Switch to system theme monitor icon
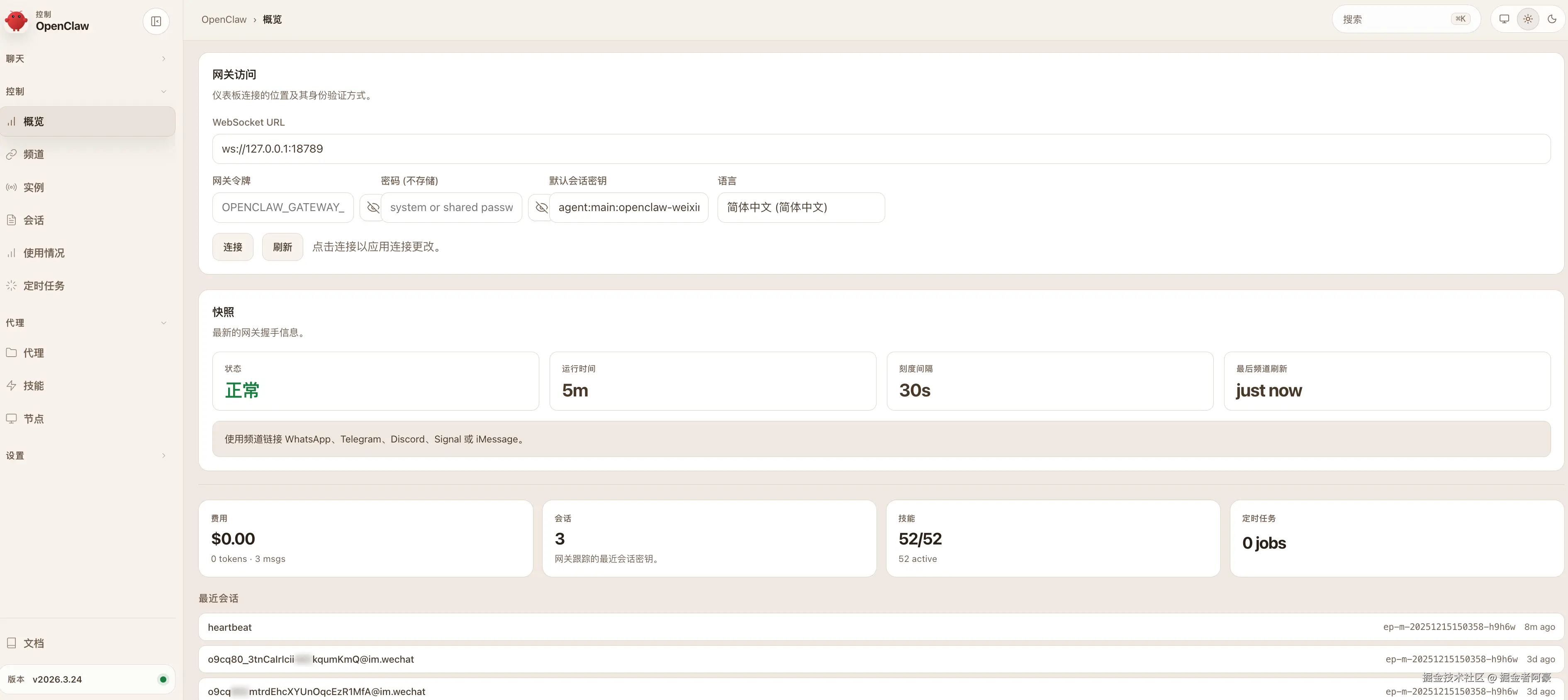Screen dimensions: 1568x700 tap(1503, 19)
